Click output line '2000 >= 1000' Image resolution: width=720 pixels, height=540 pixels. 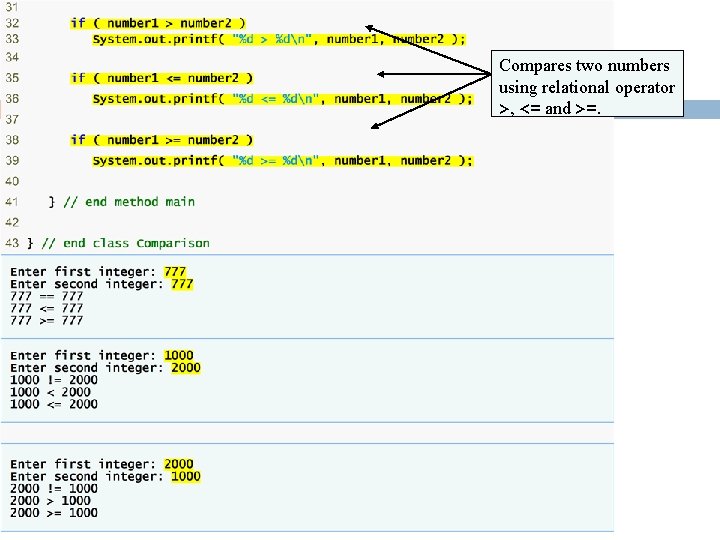[54, 512]
